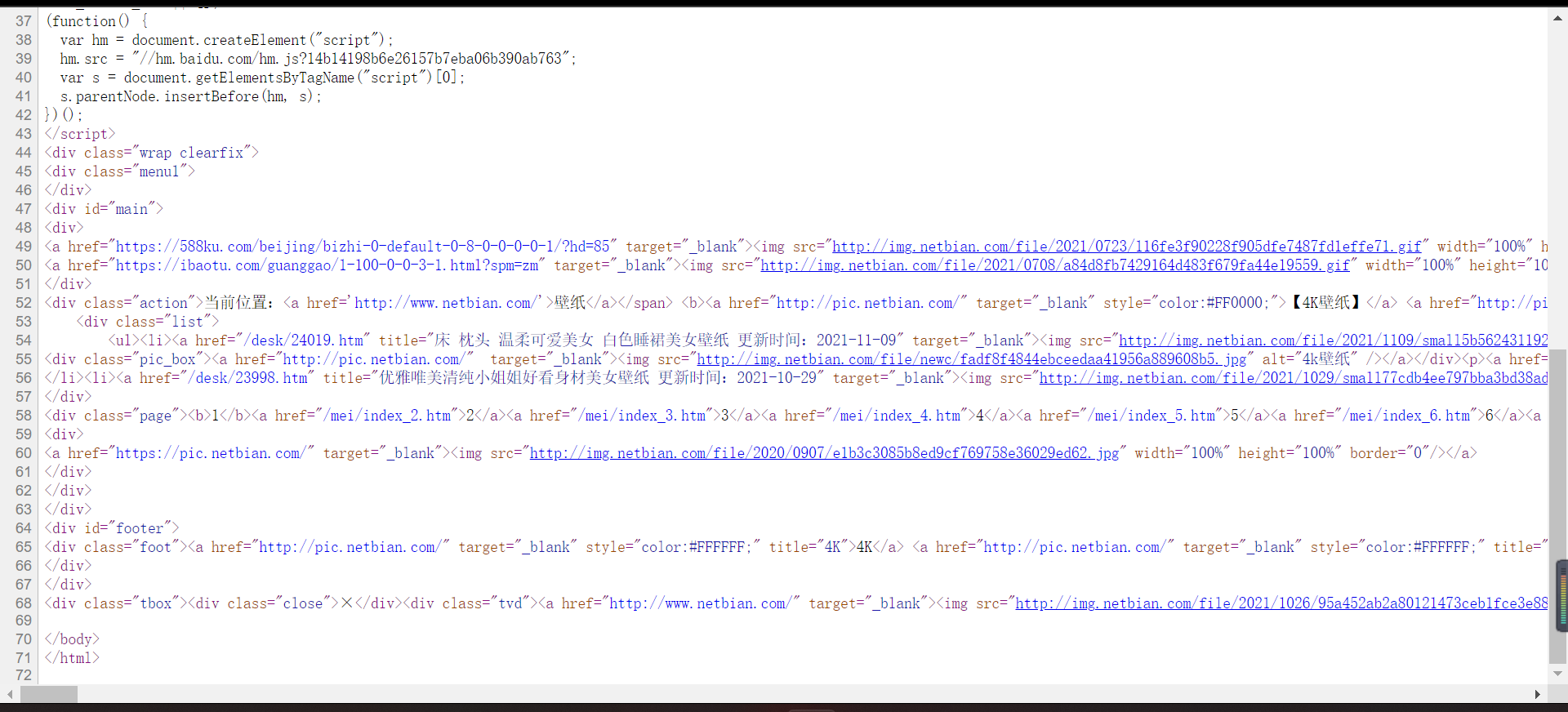Click the div class="wrap clearfix" tag
Image resolution: width=1568 pixels, height=712 pixels.
pos(152,153)
